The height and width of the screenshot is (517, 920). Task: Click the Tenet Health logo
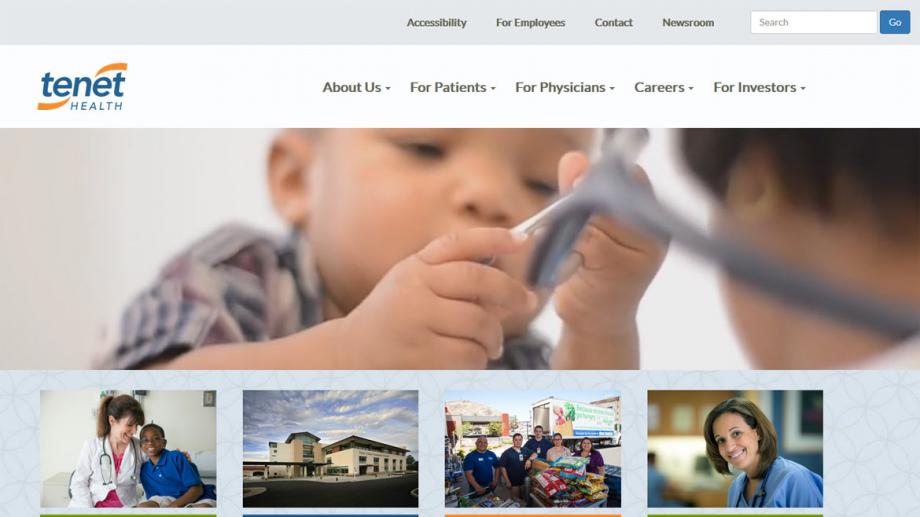(x=82, y=87)
